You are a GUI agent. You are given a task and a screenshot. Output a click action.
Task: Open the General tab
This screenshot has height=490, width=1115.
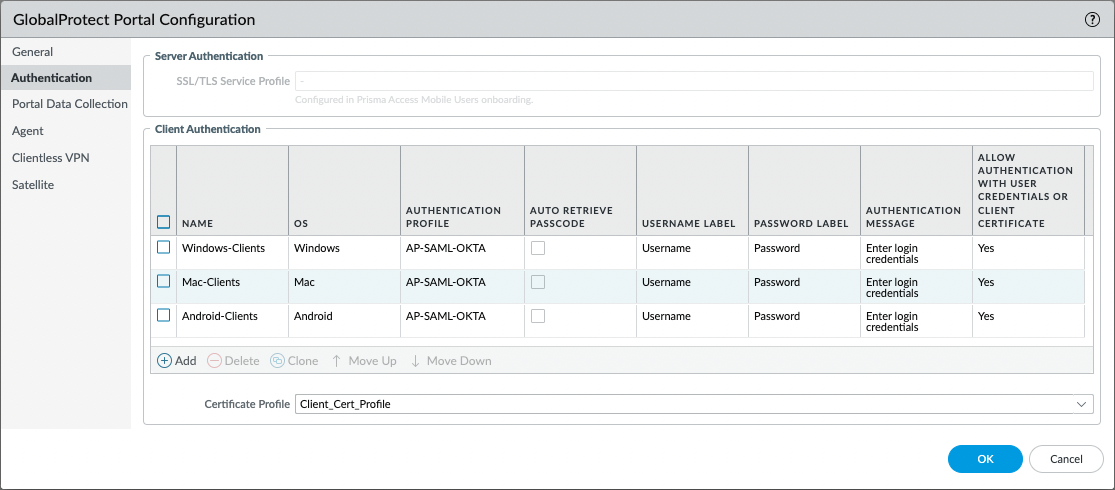pos(33,52)
